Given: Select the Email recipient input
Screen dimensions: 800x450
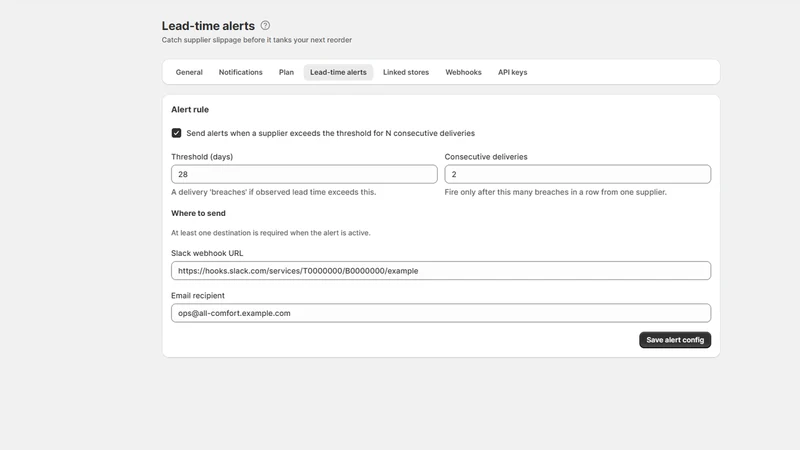Looking at the screenshot, I should [441, 313].
